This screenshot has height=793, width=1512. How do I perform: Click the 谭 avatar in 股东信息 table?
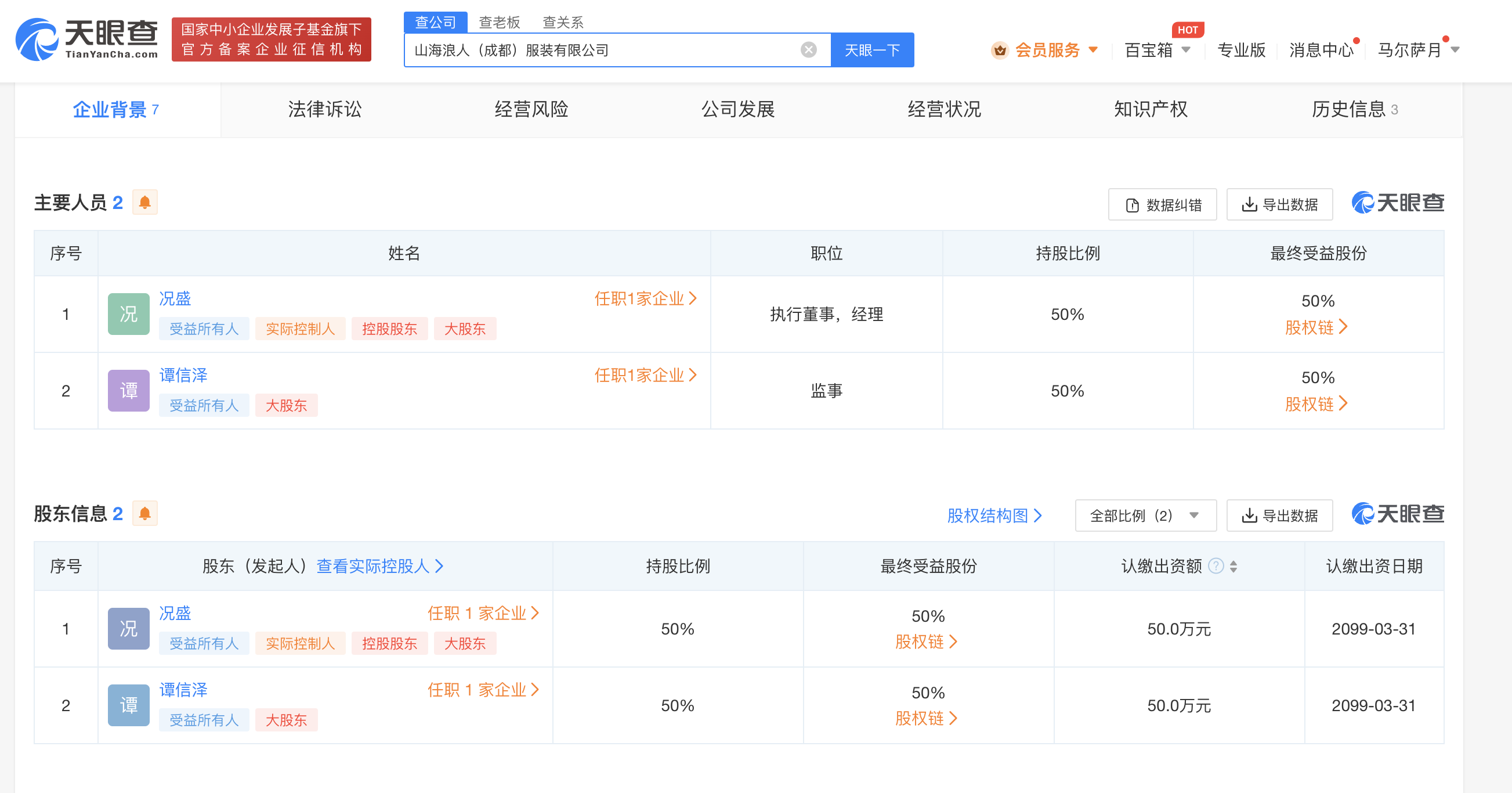(x=129, y=705)
